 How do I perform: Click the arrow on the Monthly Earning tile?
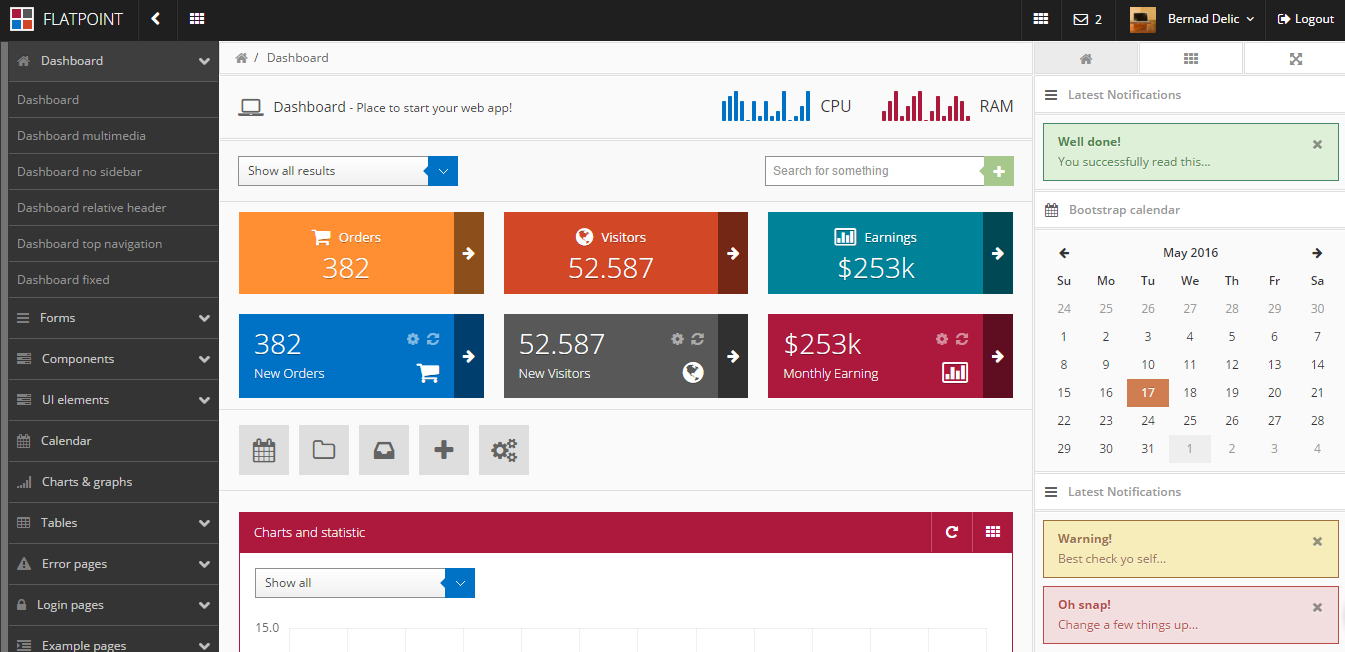[998, 356]
